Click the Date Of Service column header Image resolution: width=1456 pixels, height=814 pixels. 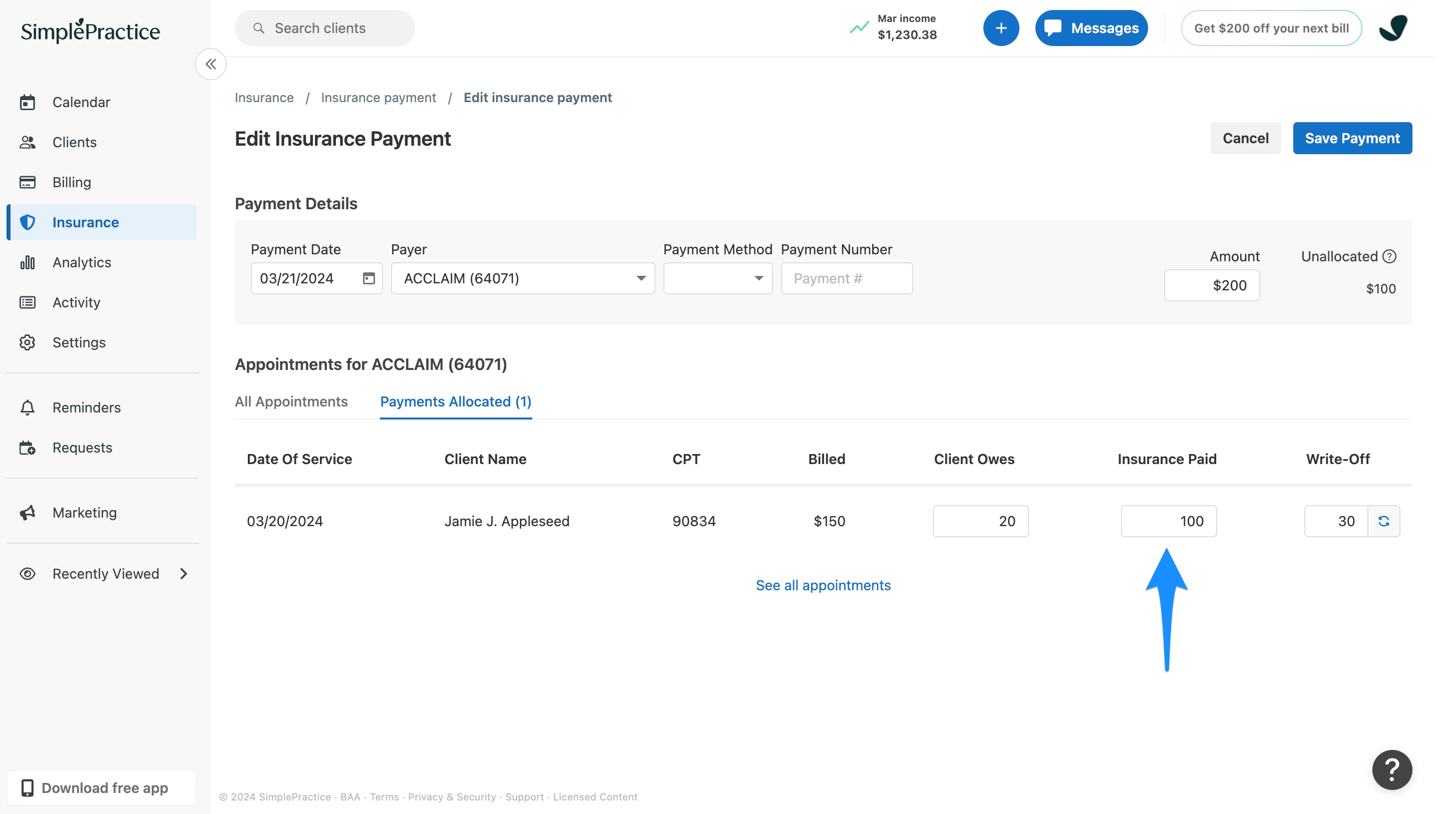tap(299, 459)
